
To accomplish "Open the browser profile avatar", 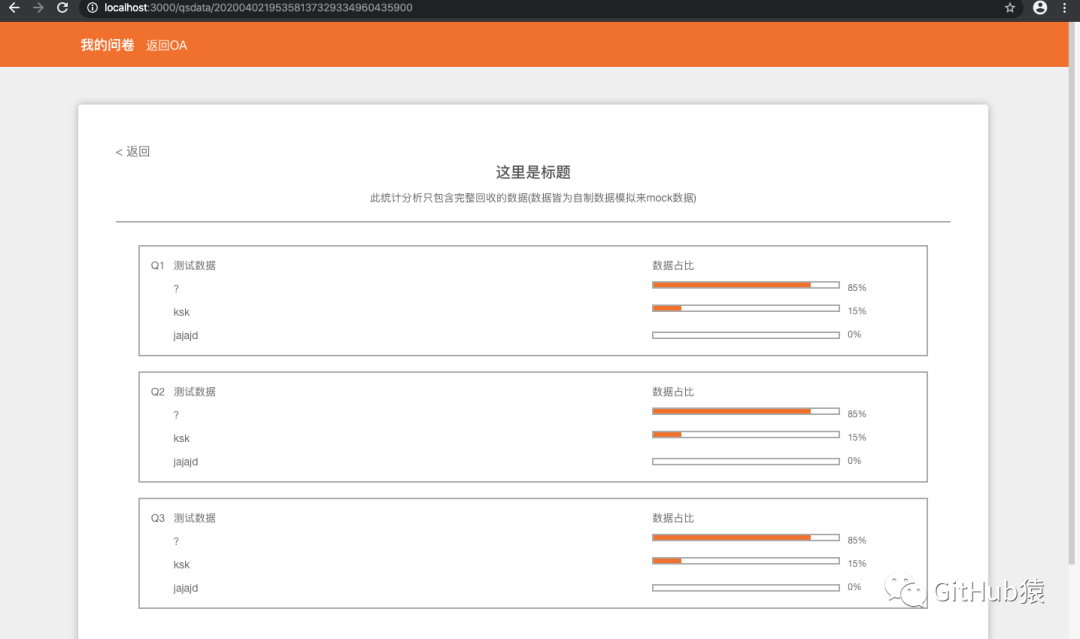I will pyautogui.click(x=1040, y=8).
